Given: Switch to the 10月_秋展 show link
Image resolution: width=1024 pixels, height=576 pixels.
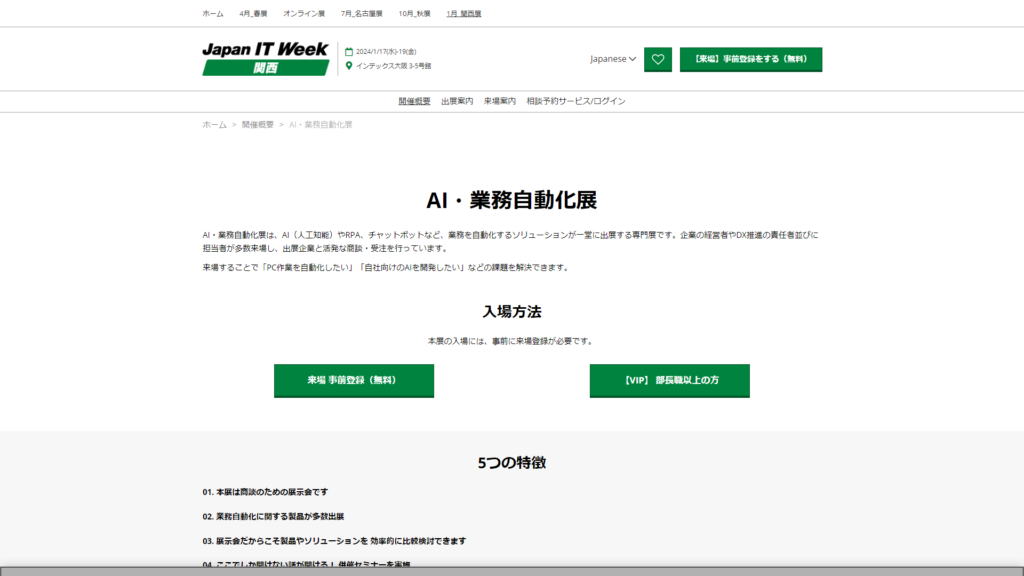Looking at the screenshot, I should click(415, 14).
